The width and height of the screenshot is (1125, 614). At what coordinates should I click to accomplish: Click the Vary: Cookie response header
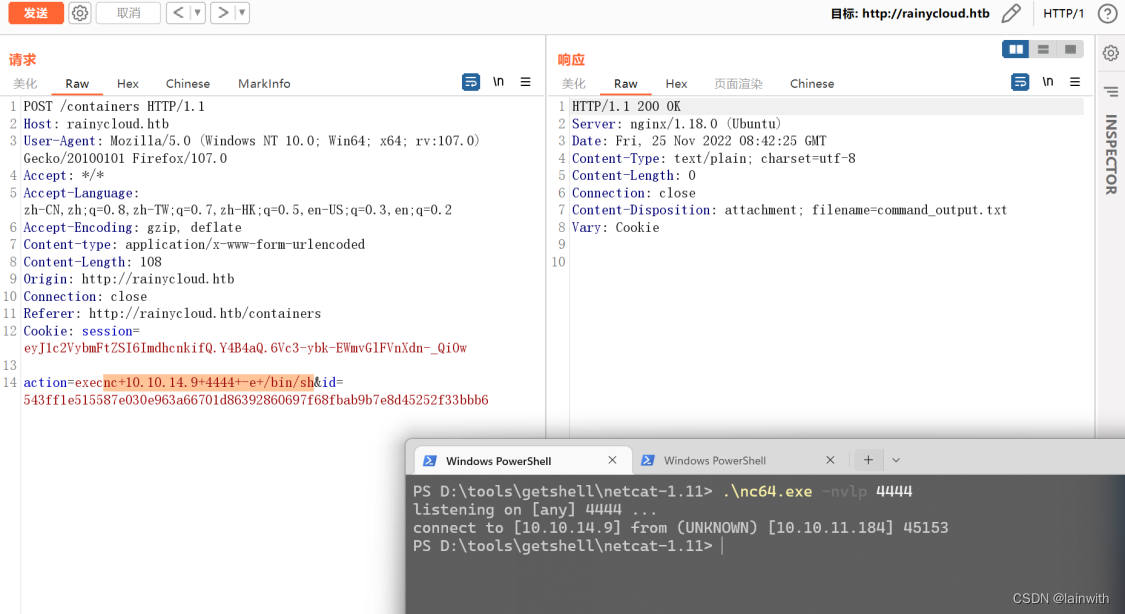pyautogui.click(x=616, y=227)
